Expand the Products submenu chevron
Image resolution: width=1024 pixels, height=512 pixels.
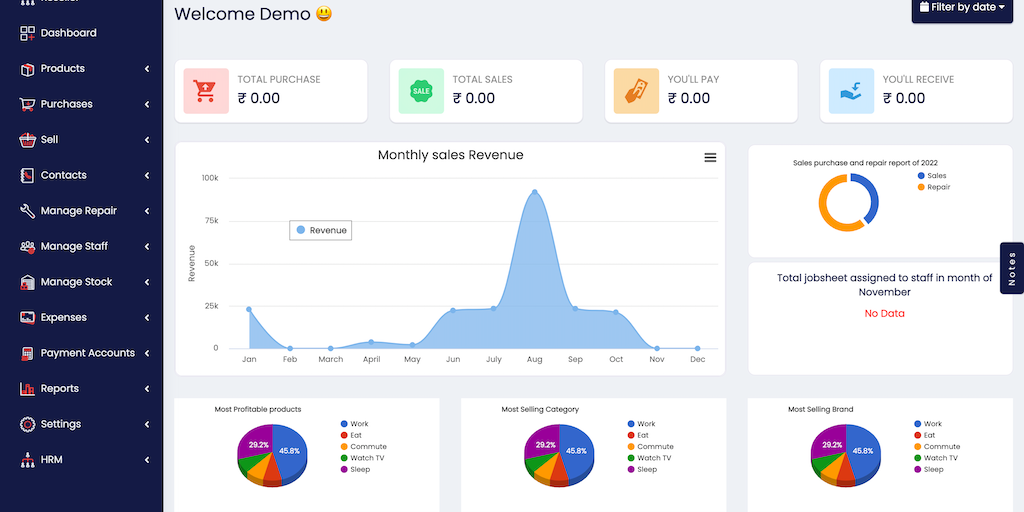point(147,69)
